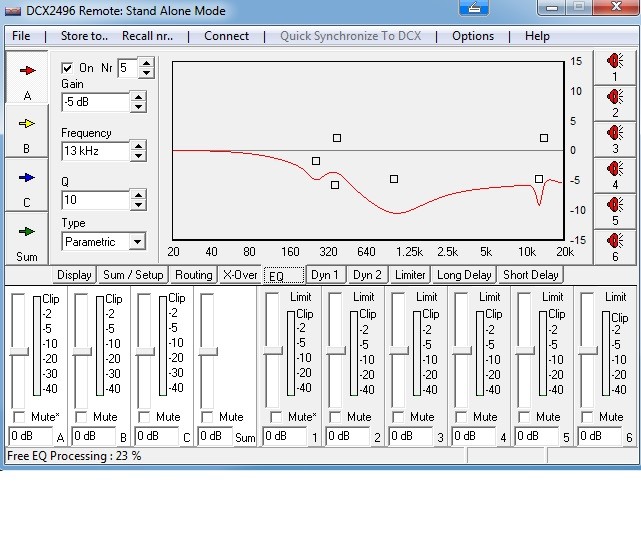641x558 pixels.
Task: Click the Frequency input field
Action: pos(96,151)
